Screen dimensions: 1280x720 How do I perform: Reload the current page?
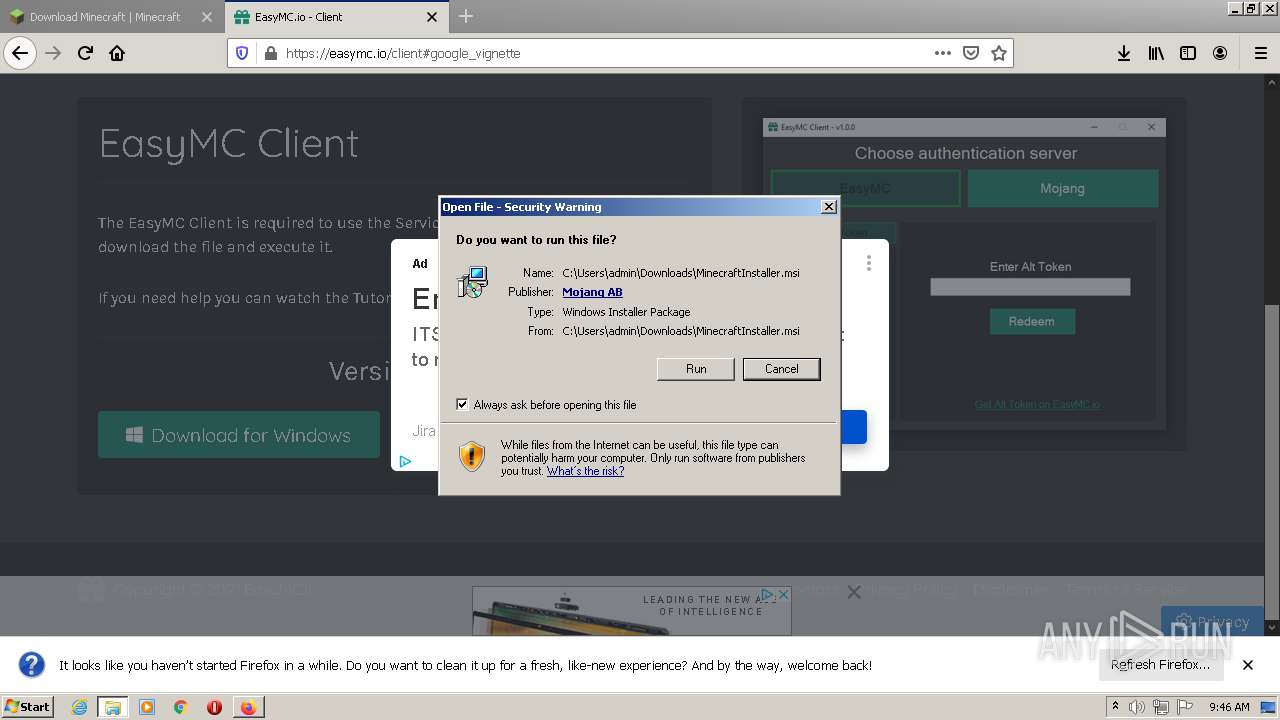click(85, 53)
